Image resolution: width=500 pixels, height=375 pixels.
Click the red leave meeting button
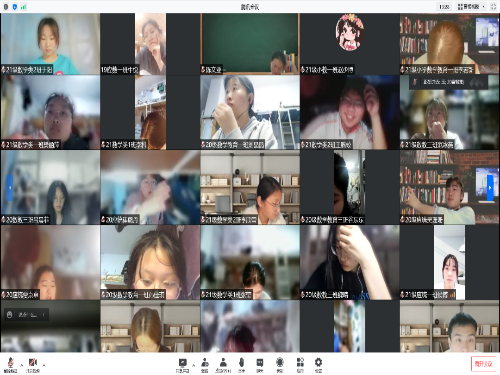click(483, 364)
